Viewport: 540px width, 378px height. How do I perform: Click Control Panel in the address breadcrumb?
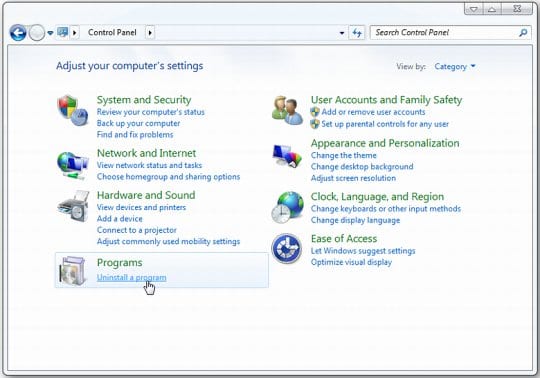(x=112, y=32)
